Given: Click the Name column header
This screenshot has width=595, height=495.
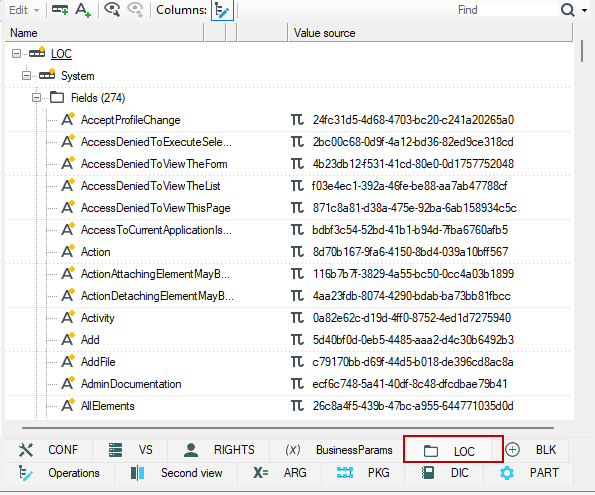Looking at the screenshot, I should coord(104,33).
